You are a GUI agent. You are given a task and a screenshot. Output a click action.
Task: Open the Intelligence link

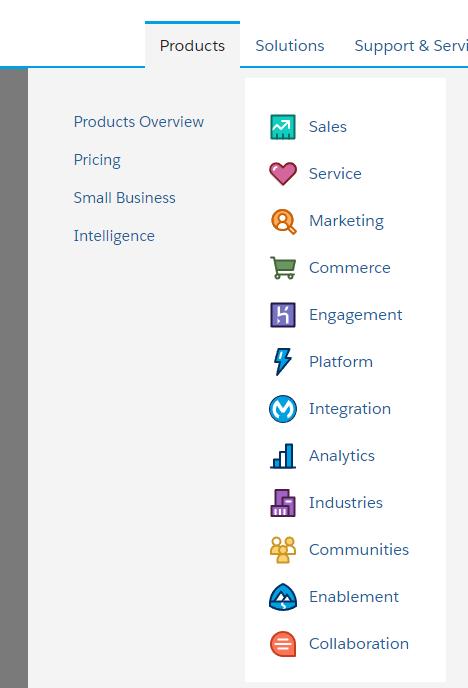[x=114, y=236]
